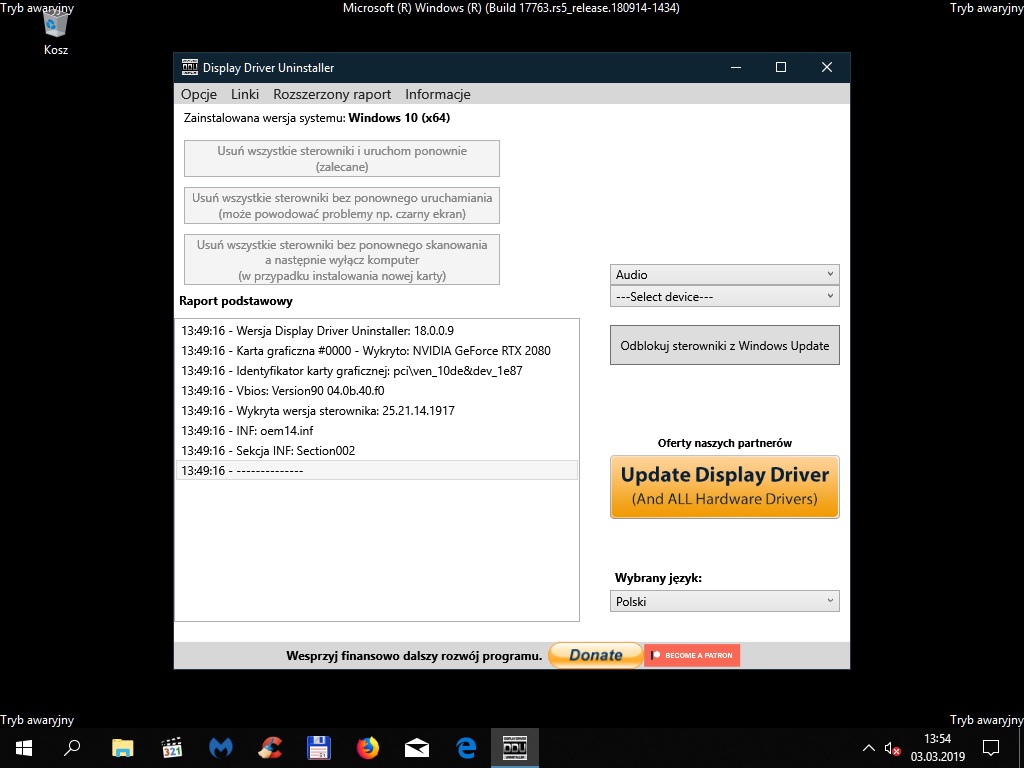Image resolution: width=1024 pixels, height=768 pixels.
Task: Open the Windows Start menu
Action: click(x=24, y=748)
